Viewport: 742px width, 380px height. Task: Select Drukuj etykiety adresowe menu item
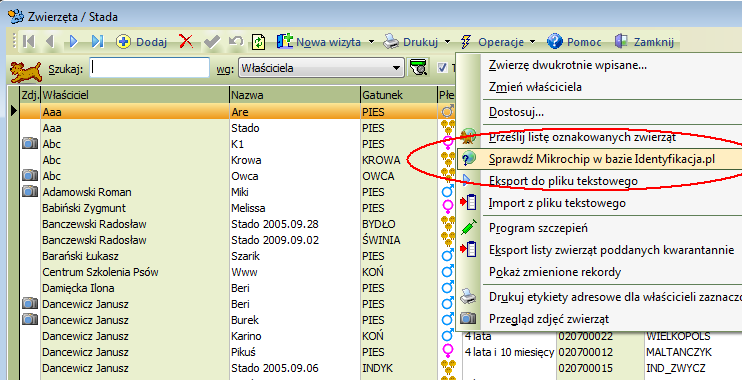(615, 297)
